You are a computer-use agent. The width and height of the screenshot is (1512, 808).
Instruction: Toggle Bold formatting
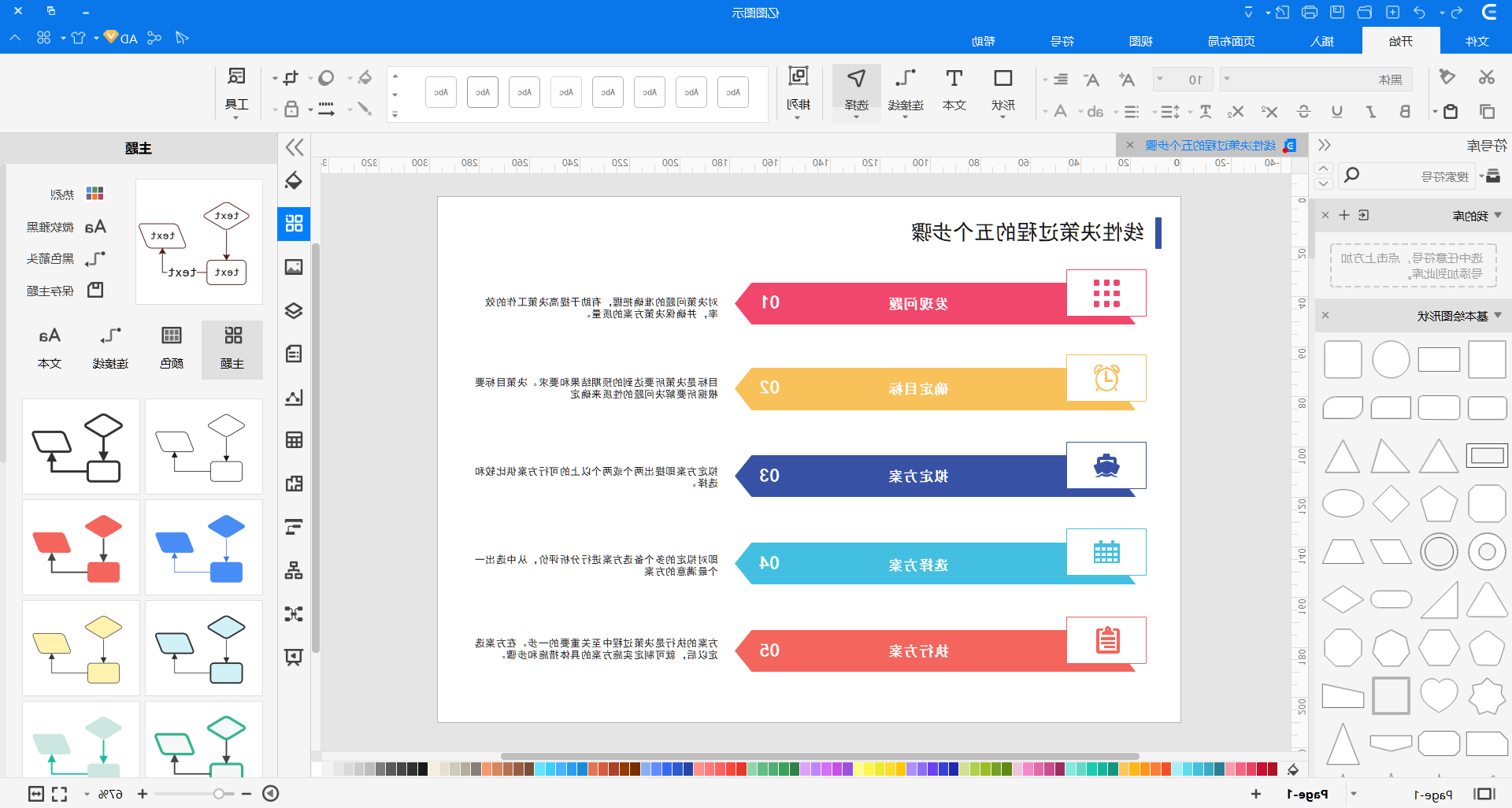(x=1405, y=112)
